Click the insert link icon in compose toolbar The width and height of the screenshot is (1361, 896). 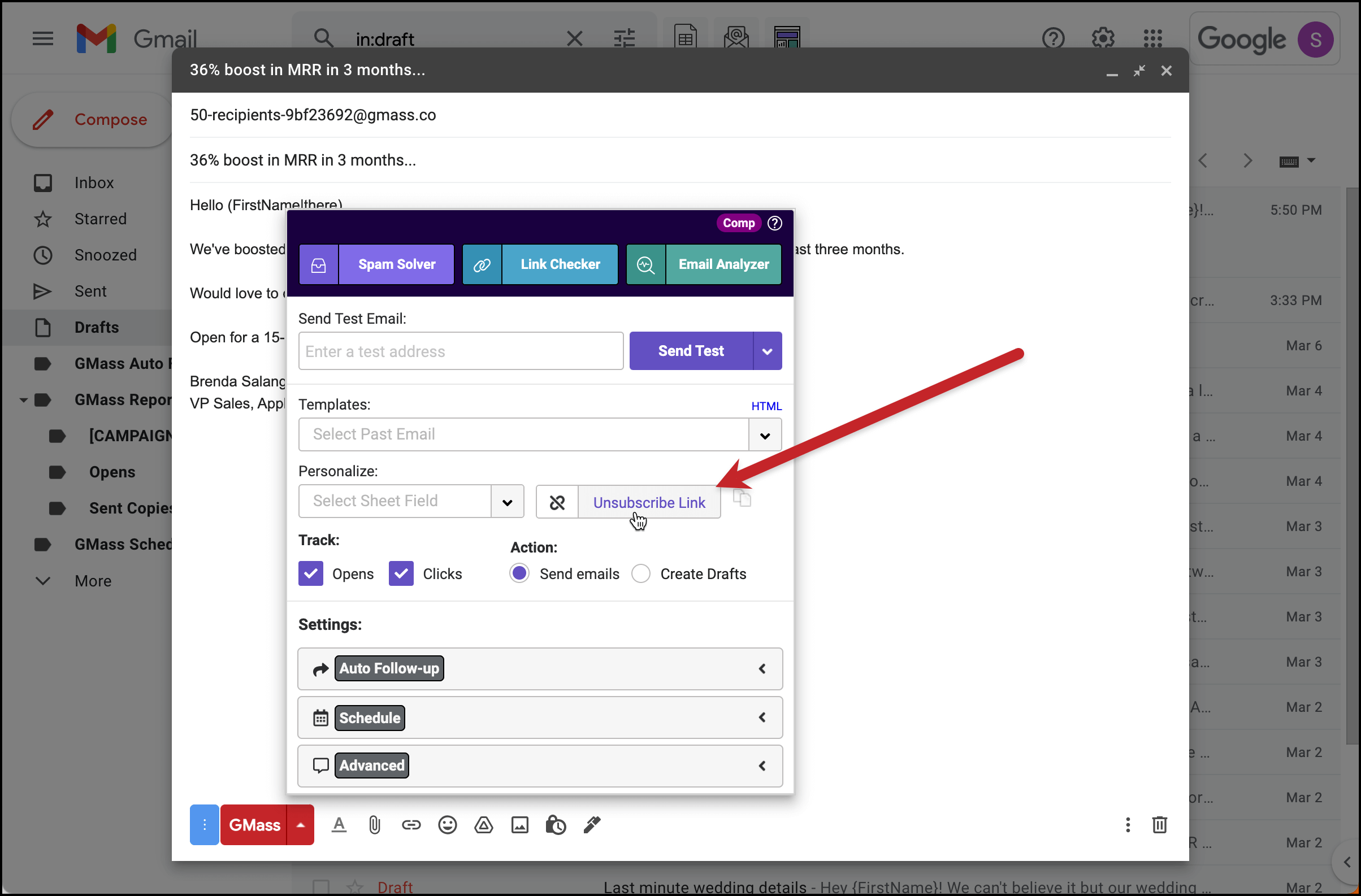pos(411,825)
